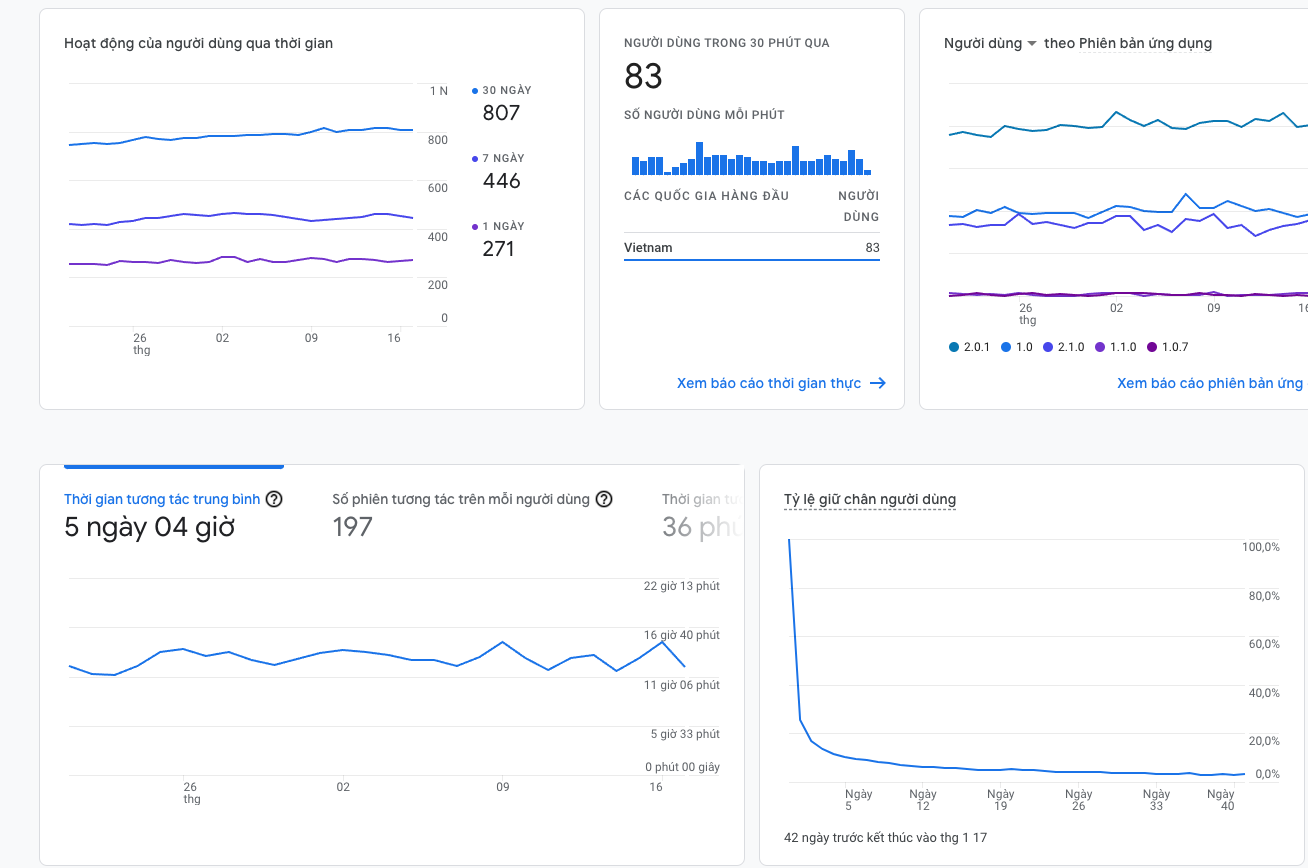
Task: Click arrow icon after "Xem báo cáo thời gian thực"
Action: (878, 383)
